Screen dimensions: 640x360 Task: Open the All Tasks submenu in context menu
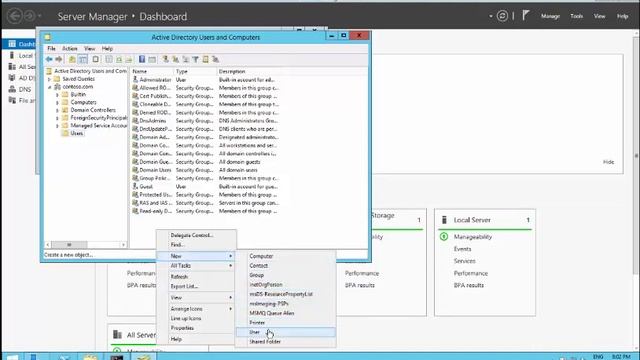[x=197, y=266]
